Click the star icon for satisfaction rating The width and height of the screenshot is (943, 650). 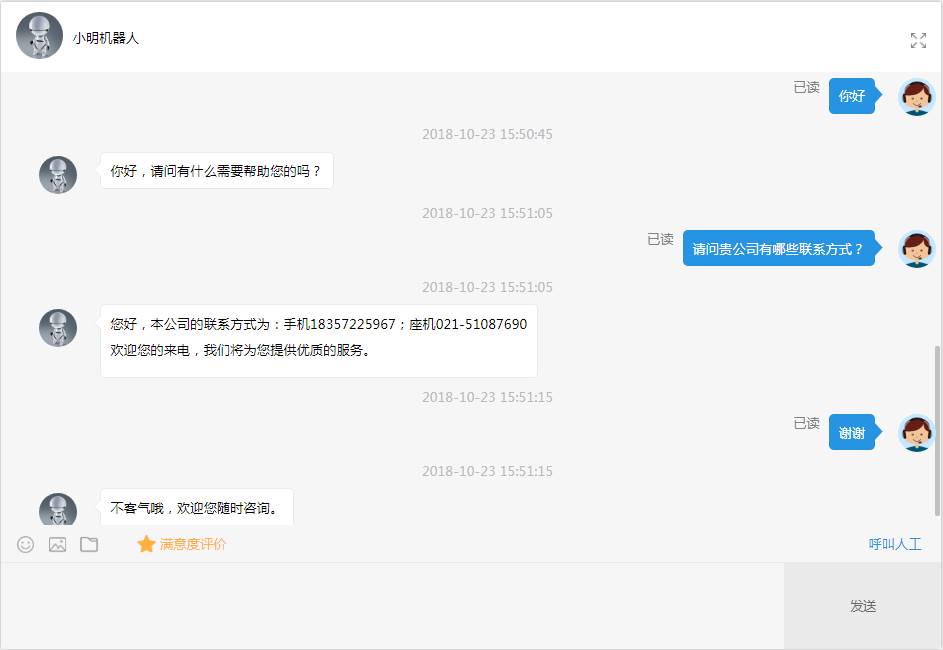point(146,544)
